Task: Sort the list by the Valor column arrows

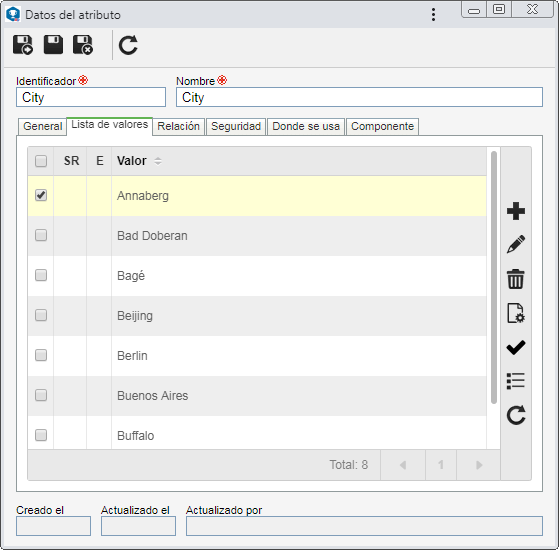Action: pos(158,161)
